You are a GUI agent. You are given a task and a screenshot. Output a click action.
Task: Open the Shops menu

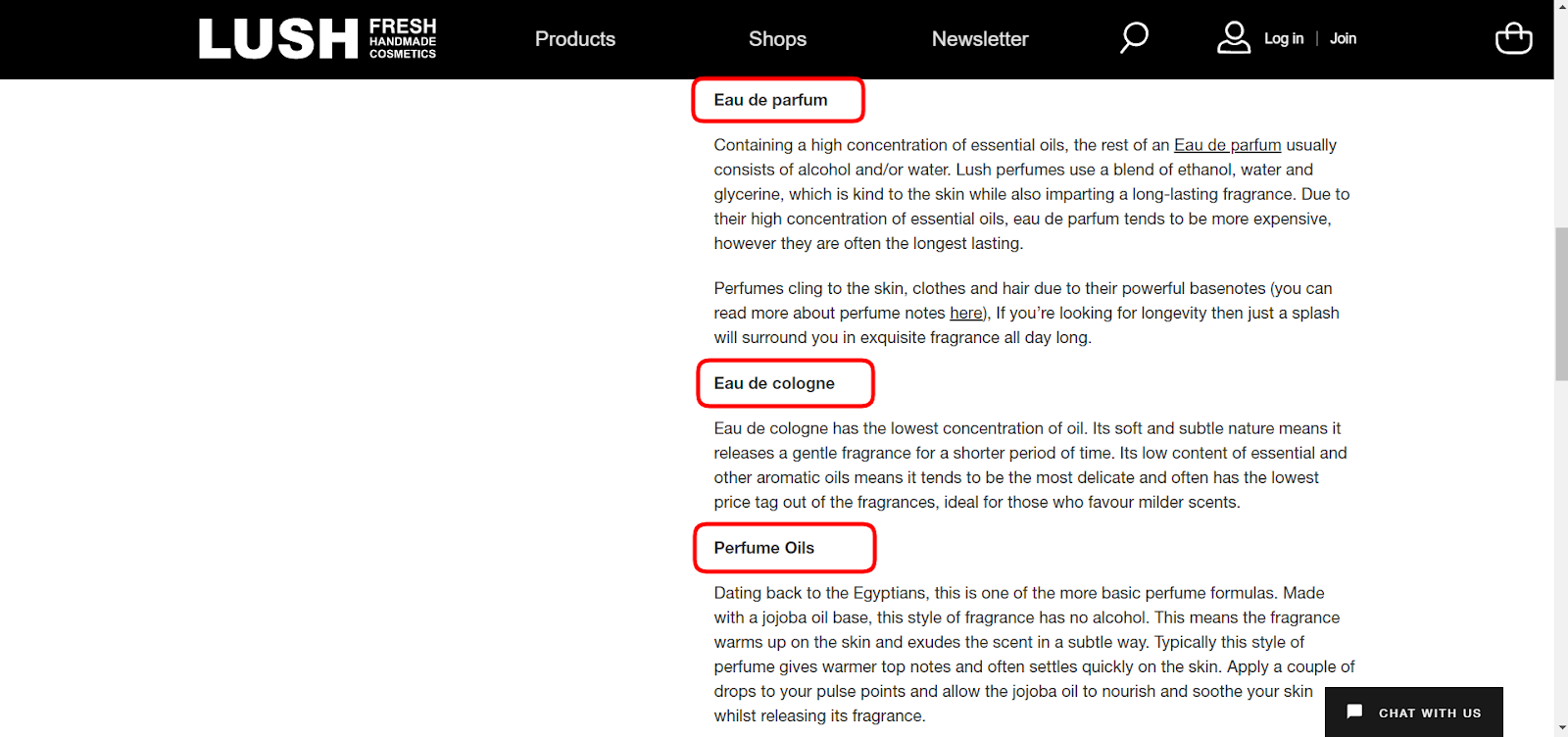point(777,39)
